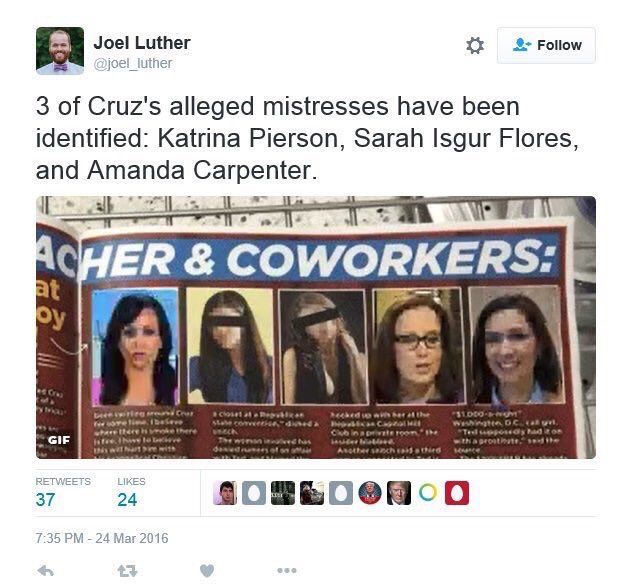The width and height of the screenshot is (631, 587).
Task: Open the gear settings icon
Action: click(474, 45)
